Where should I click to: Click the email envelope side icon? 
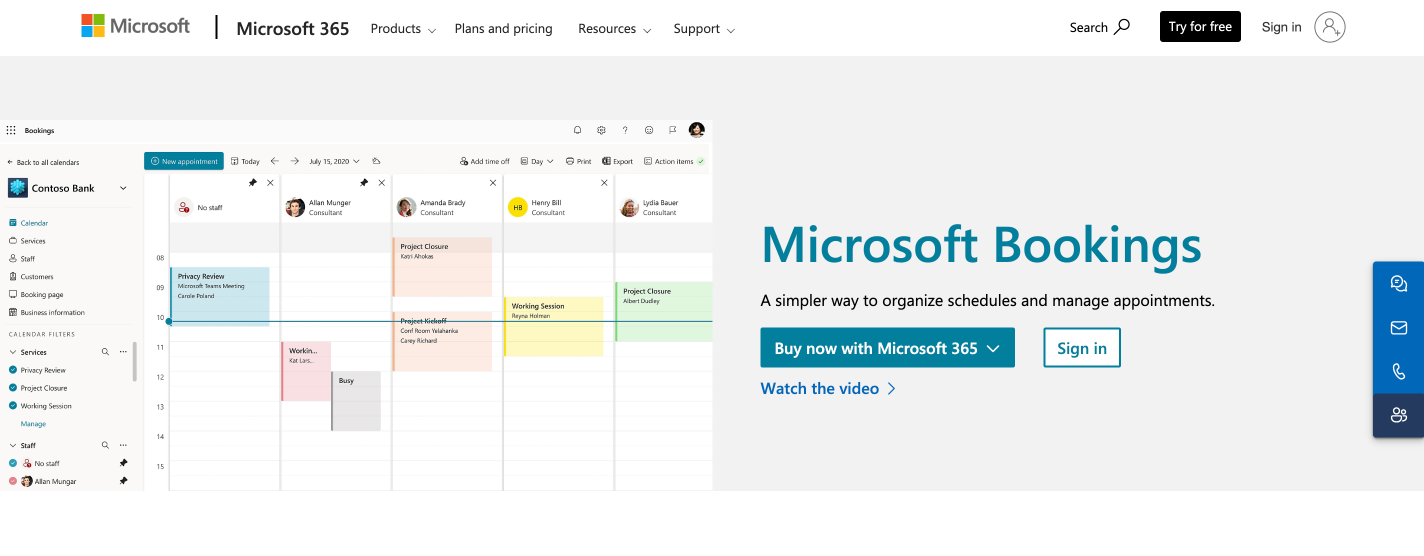[1399, 328]
